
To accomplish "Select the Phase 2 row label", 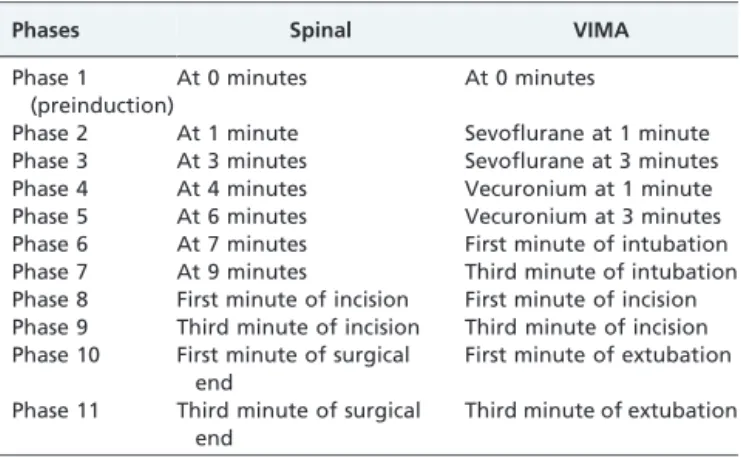I will [50, 133].
